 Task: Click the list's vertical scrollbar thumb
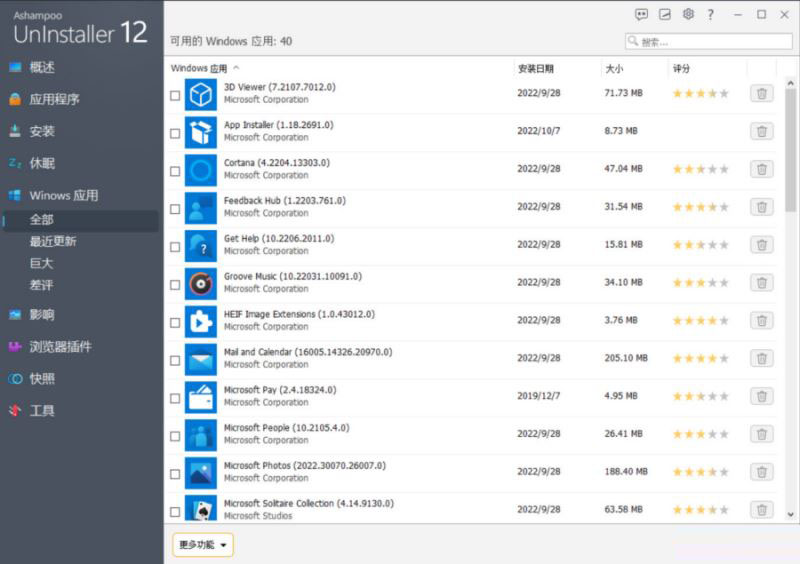790,151
